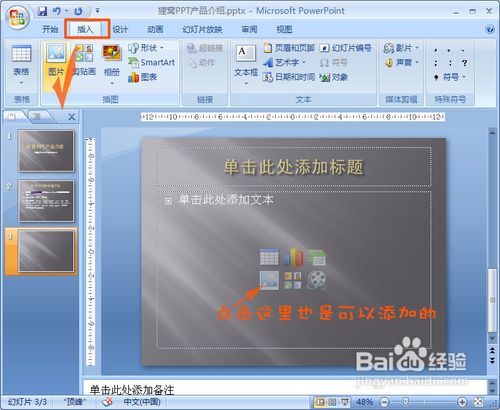Click the zoom slider handle
This screenshot has width=500, height=410.
(405, 402)
